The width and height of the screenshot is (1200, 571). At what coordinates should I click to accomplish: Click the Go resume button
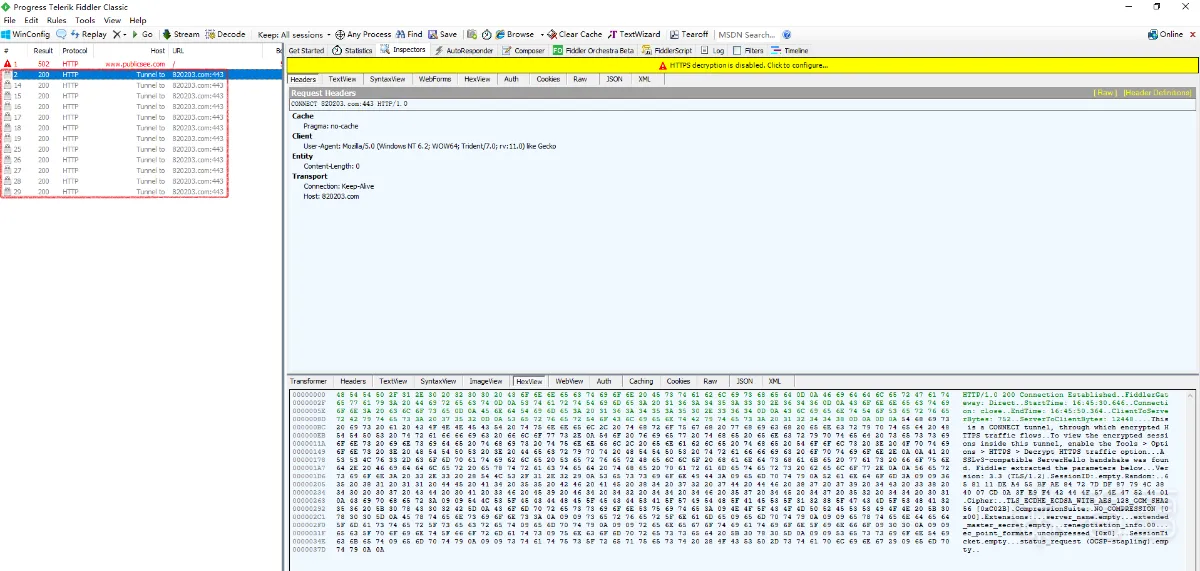(x=143, y=34)
